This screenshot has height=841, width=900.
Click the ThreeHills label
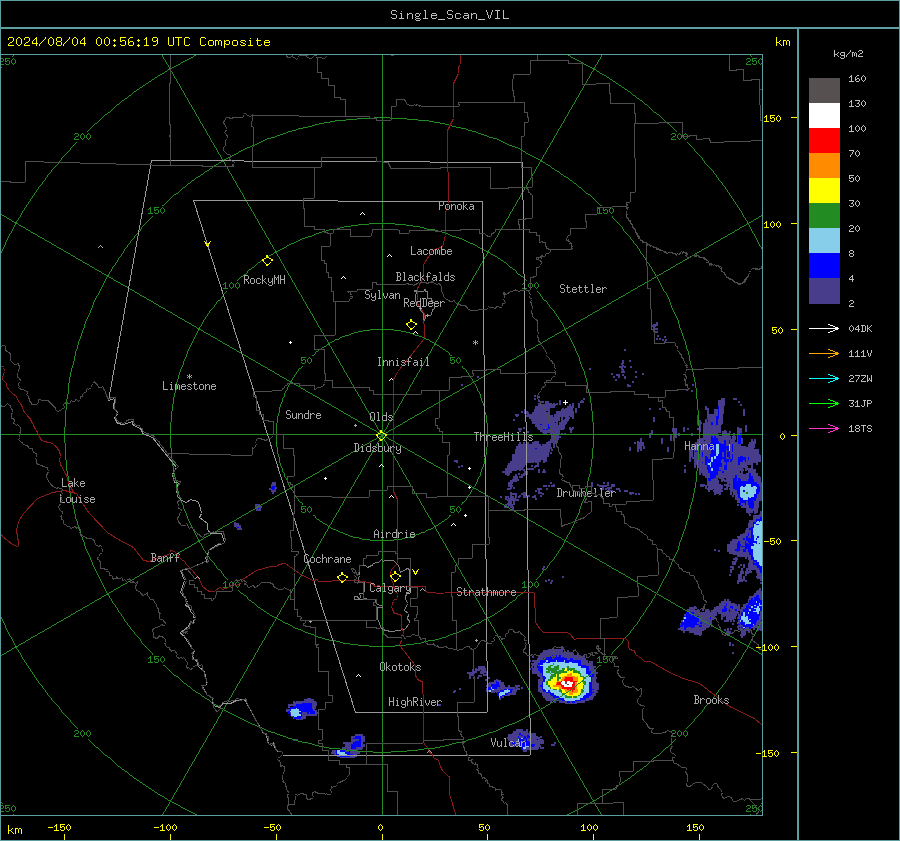pos(503,437)
